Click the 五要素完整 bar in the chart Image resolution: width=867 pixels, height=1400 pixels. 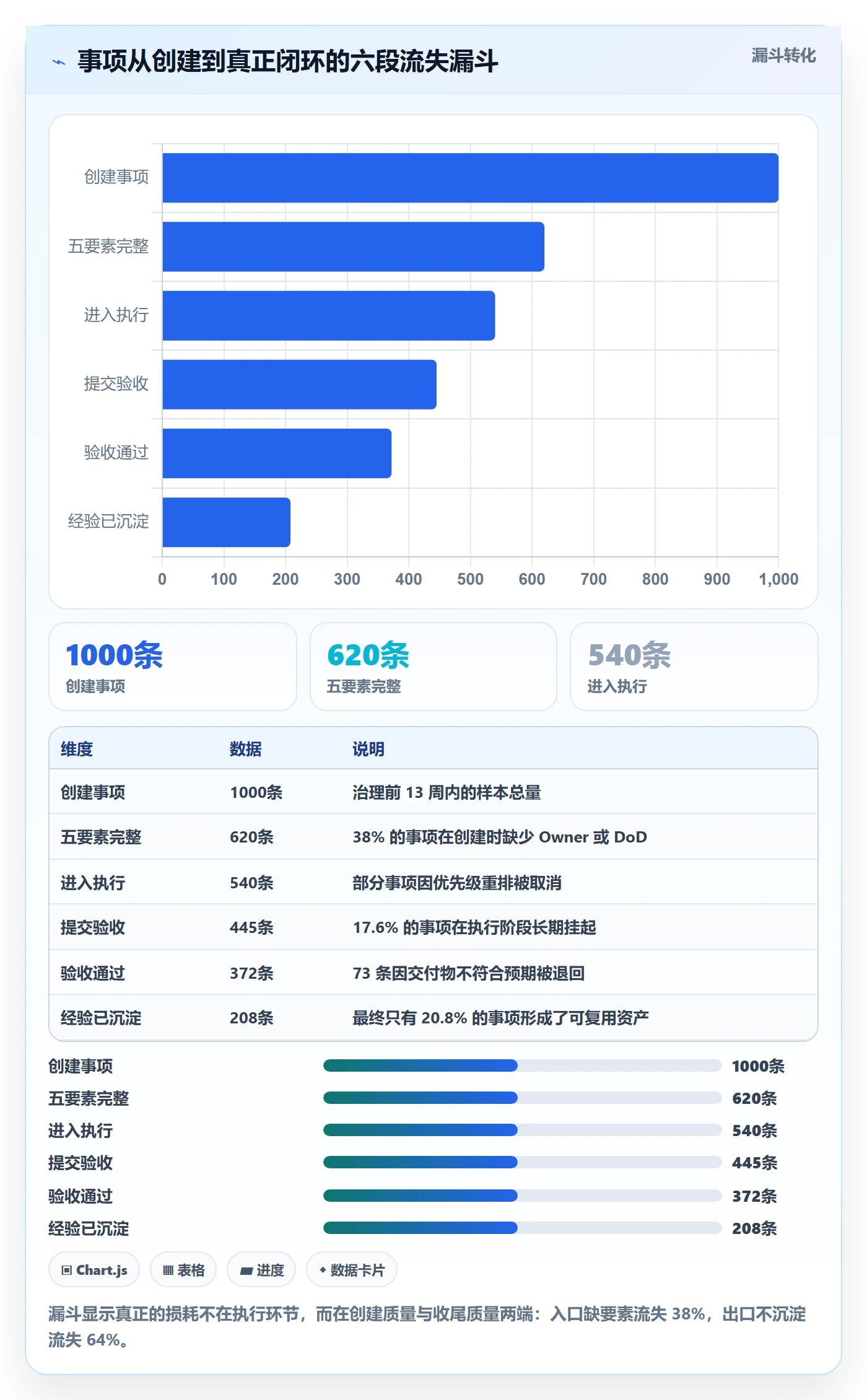point(353,247)
